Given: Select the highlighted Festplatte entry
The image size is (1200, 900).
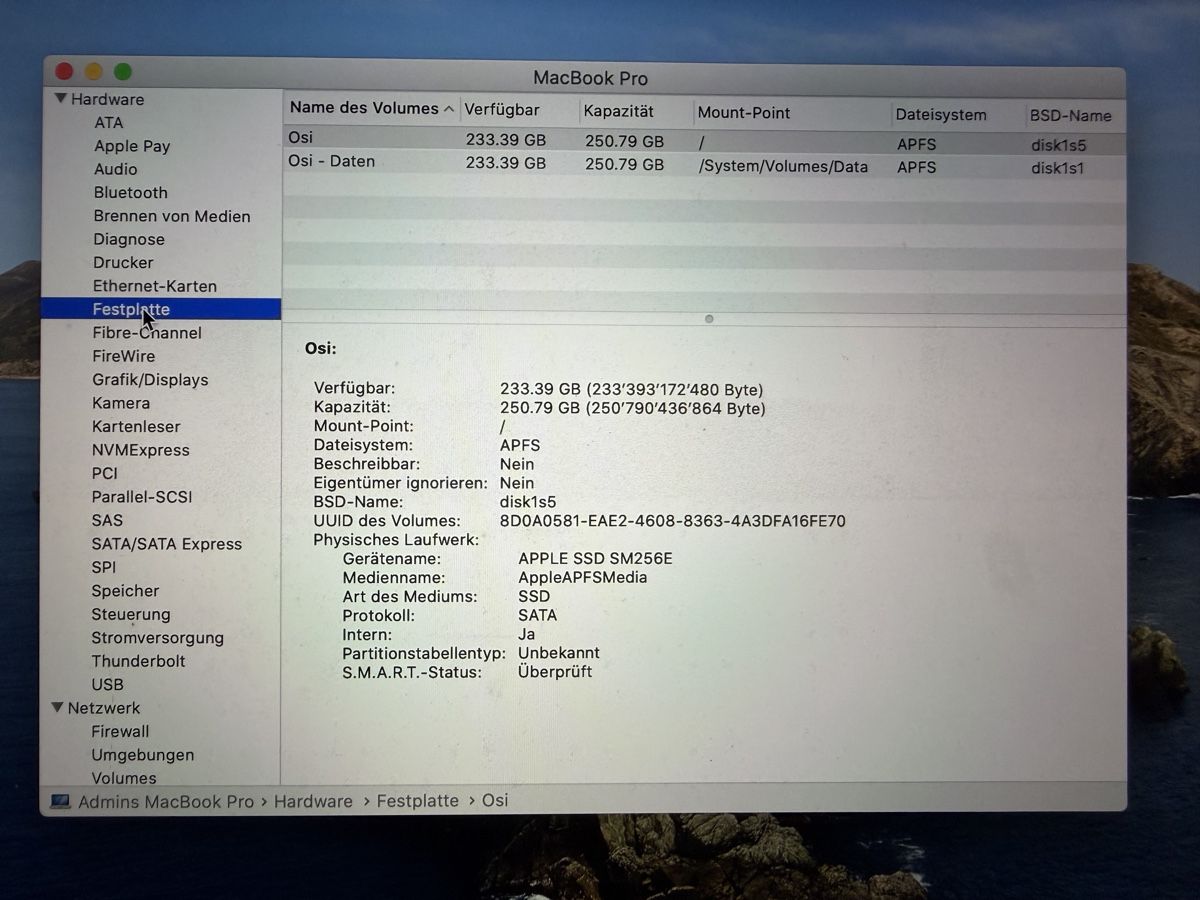Looking at the screenshot, I should click(161, 309).
